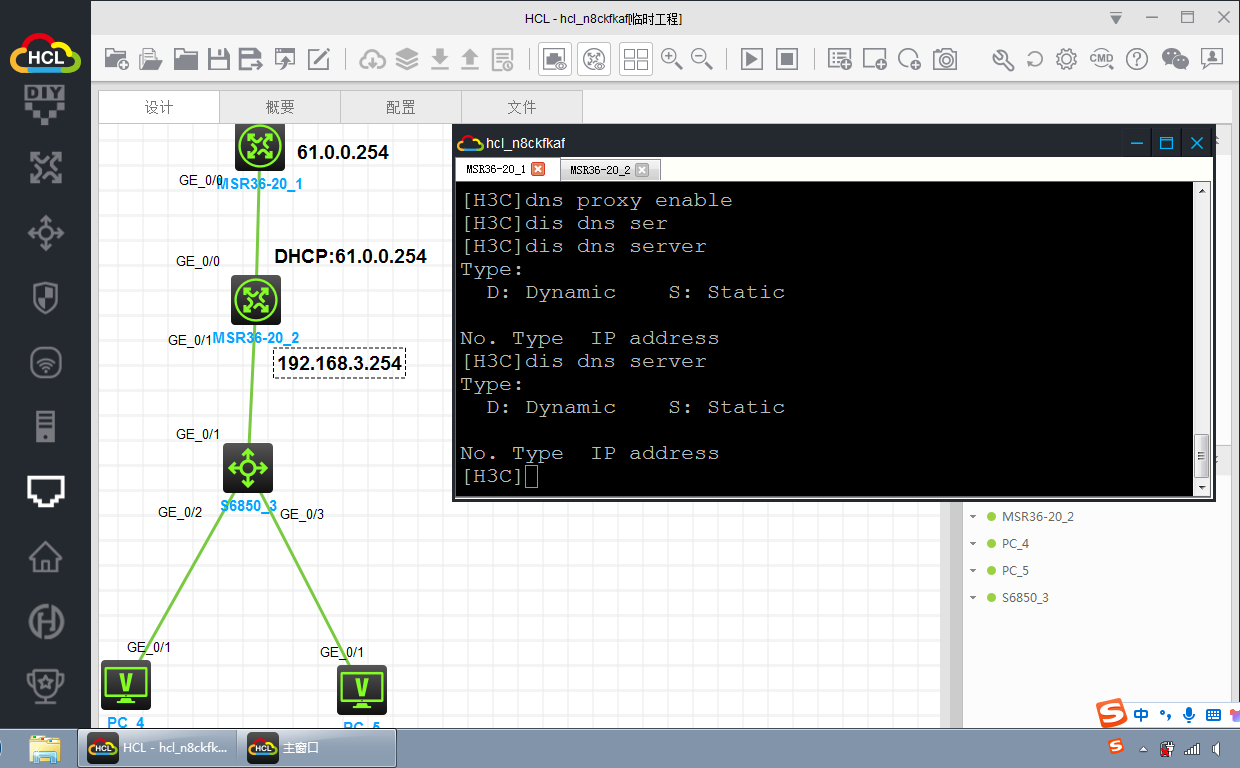The width and height of the screenshot is (1240, 768).
Task: Switch to the 配置 tab
Action: [400, 107]
